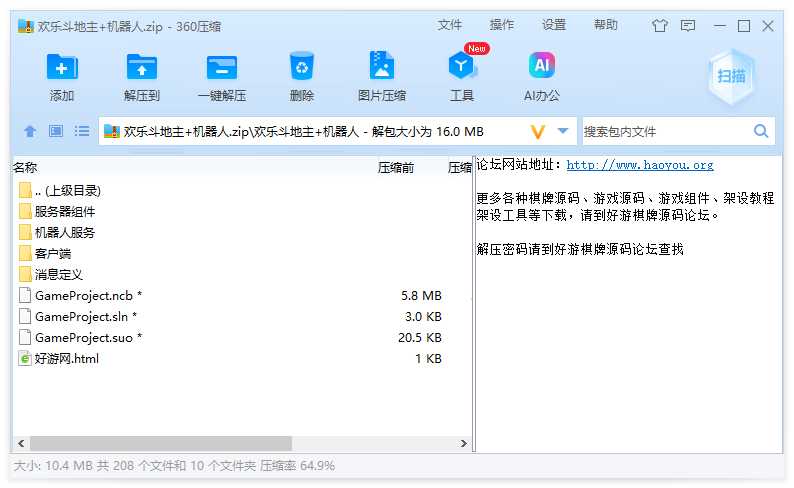Open the 操作 menu
The width and height of the screenshot is (794, 488).
(502, 25)
